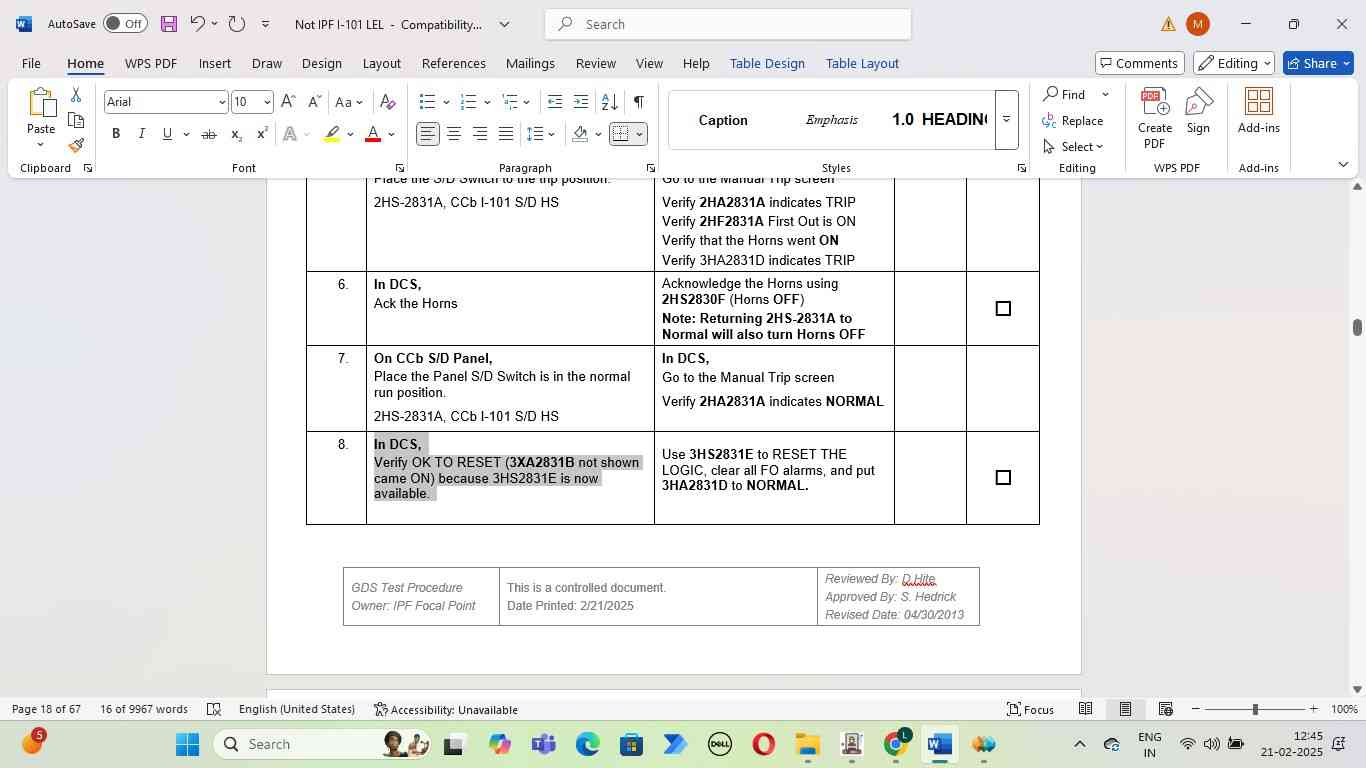Click the Format Painter icon
Viewport: 1366px width, 768px height.
(x=76, y=146)
